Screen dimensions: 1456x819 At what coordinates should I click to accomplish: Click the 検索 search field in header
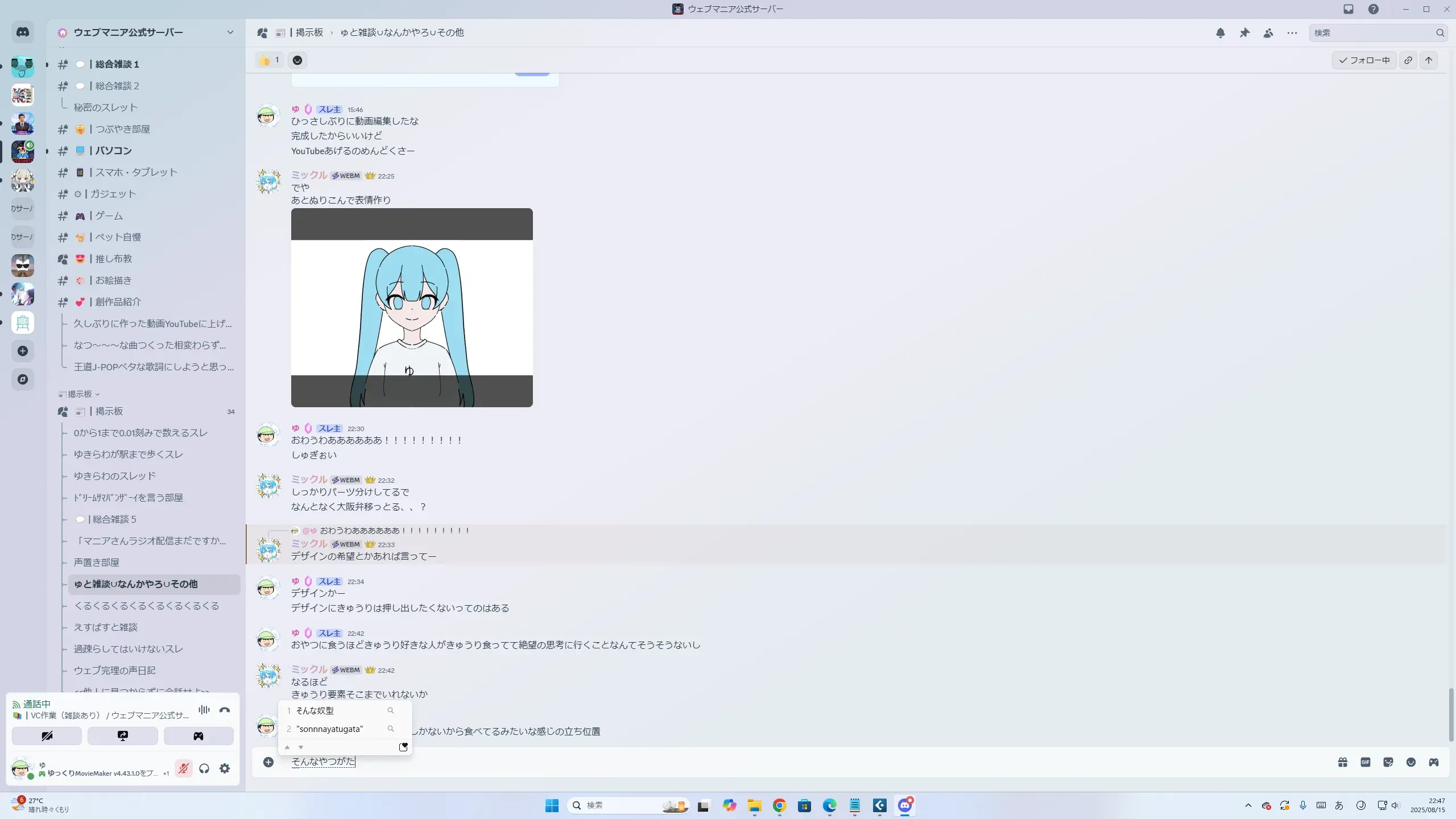tap(1371, 33)
